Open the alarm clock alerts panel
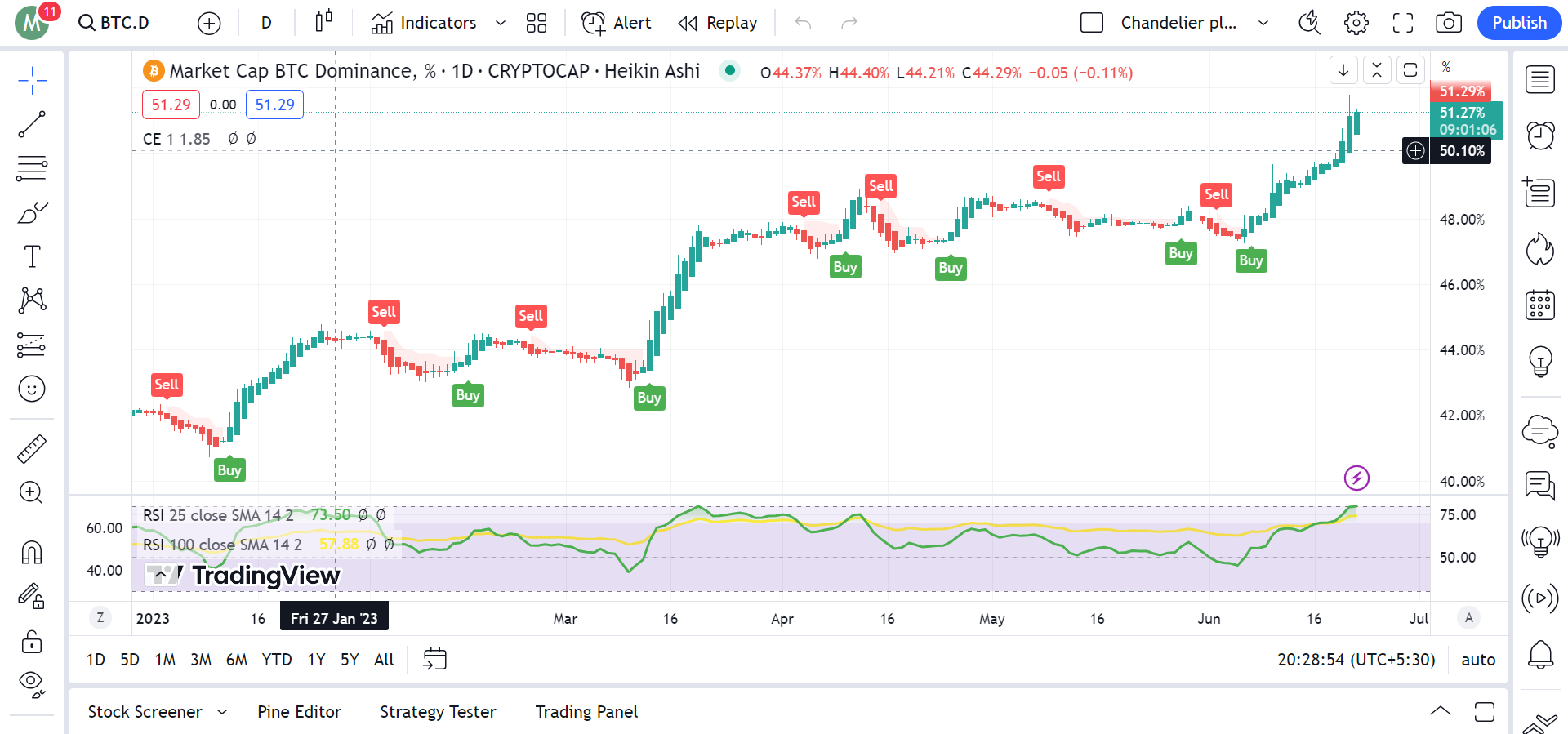Viewport: 1568px width, 734px height. coord(1540,136)
